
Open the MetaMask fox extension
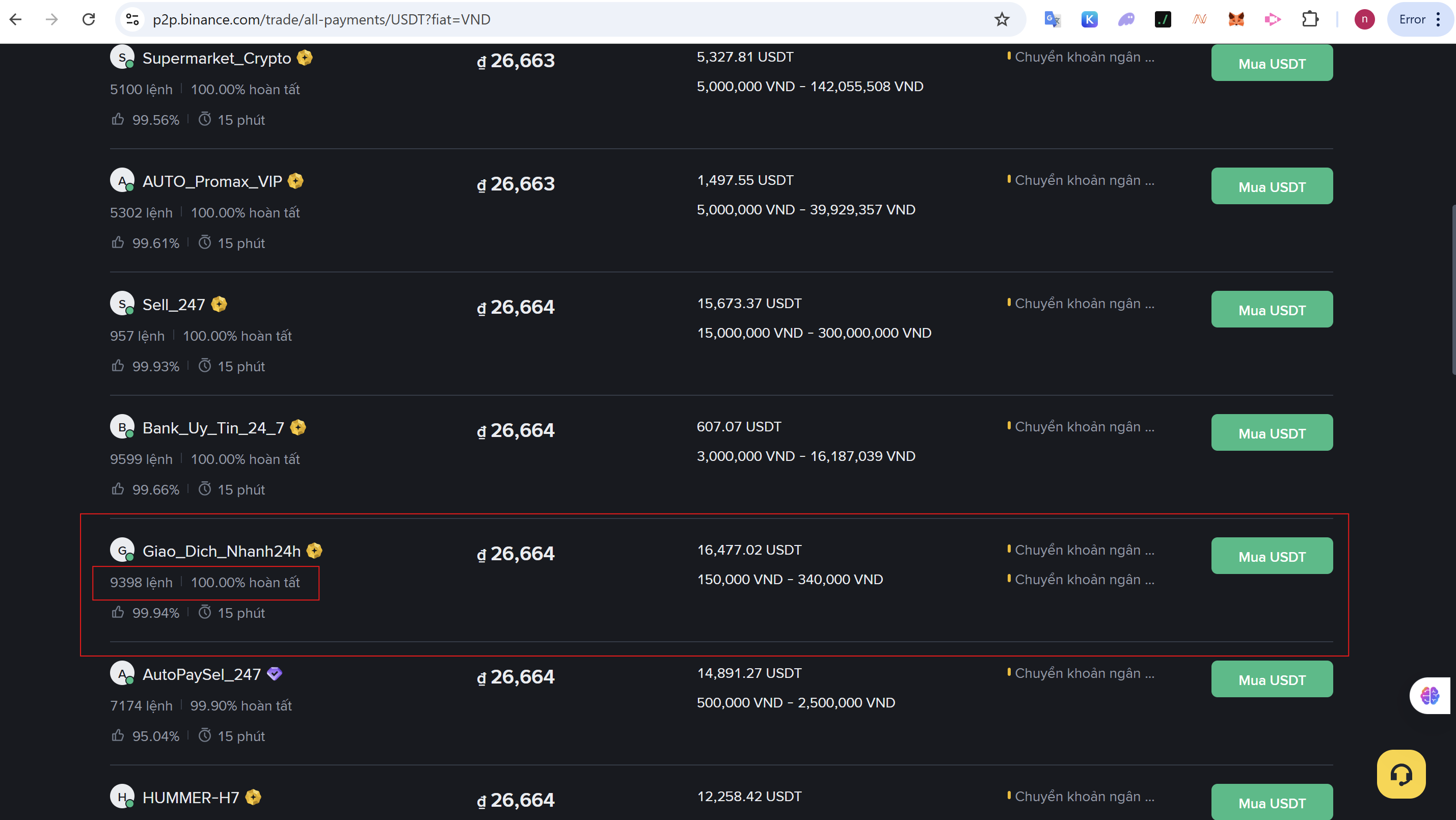[x=1236, y=19]
